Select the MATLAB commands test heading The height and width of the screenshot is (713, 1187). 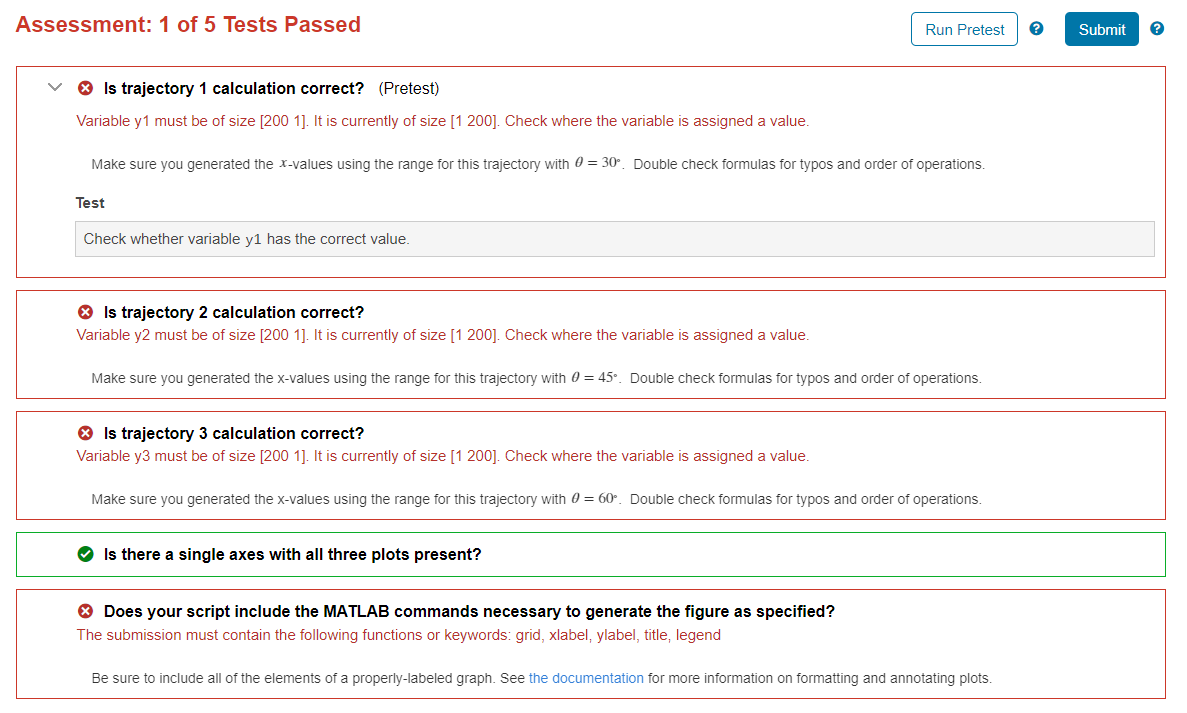[469, 611]
